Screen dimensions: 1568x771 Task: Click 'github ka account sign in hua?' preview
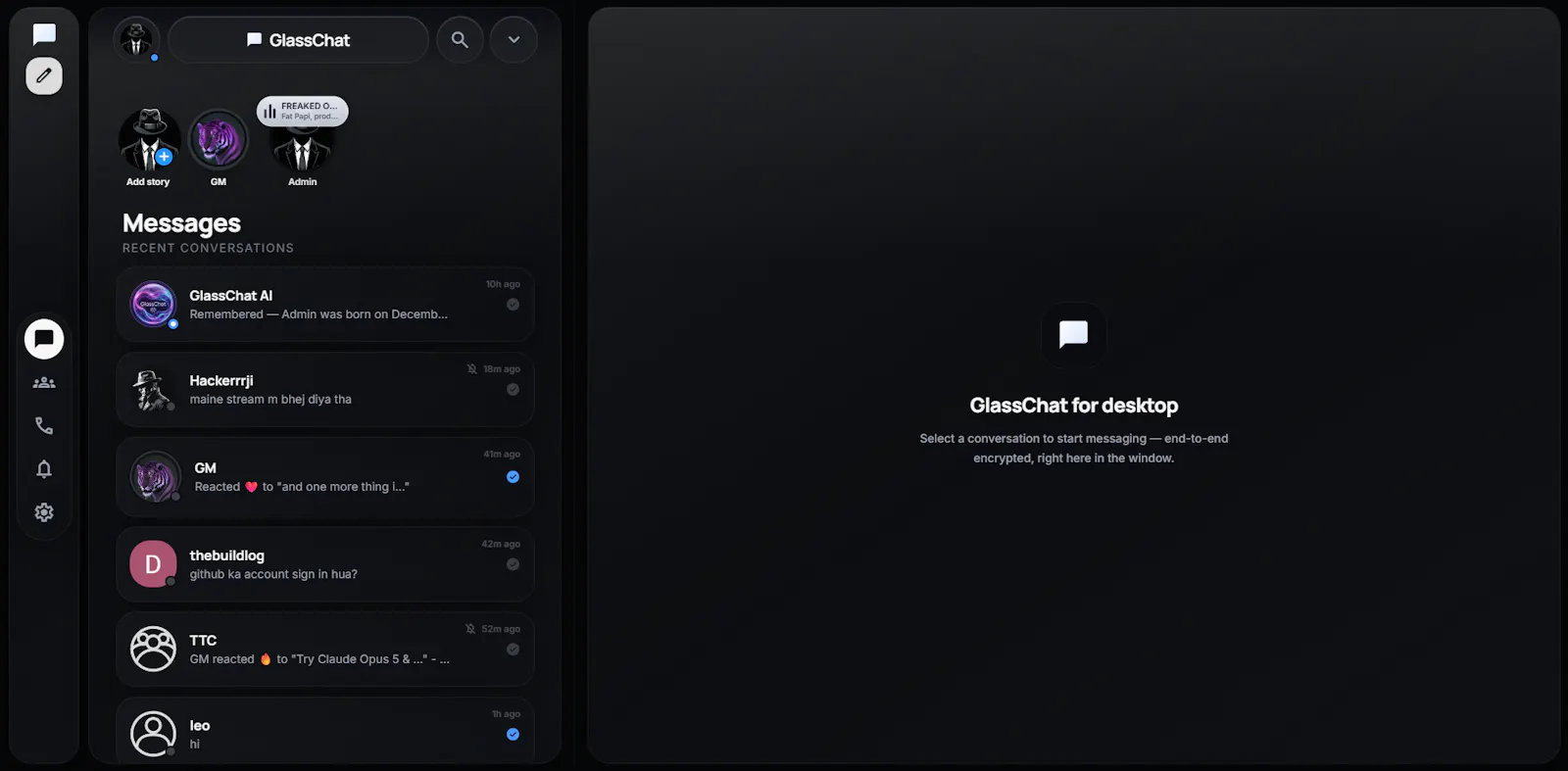273,574
